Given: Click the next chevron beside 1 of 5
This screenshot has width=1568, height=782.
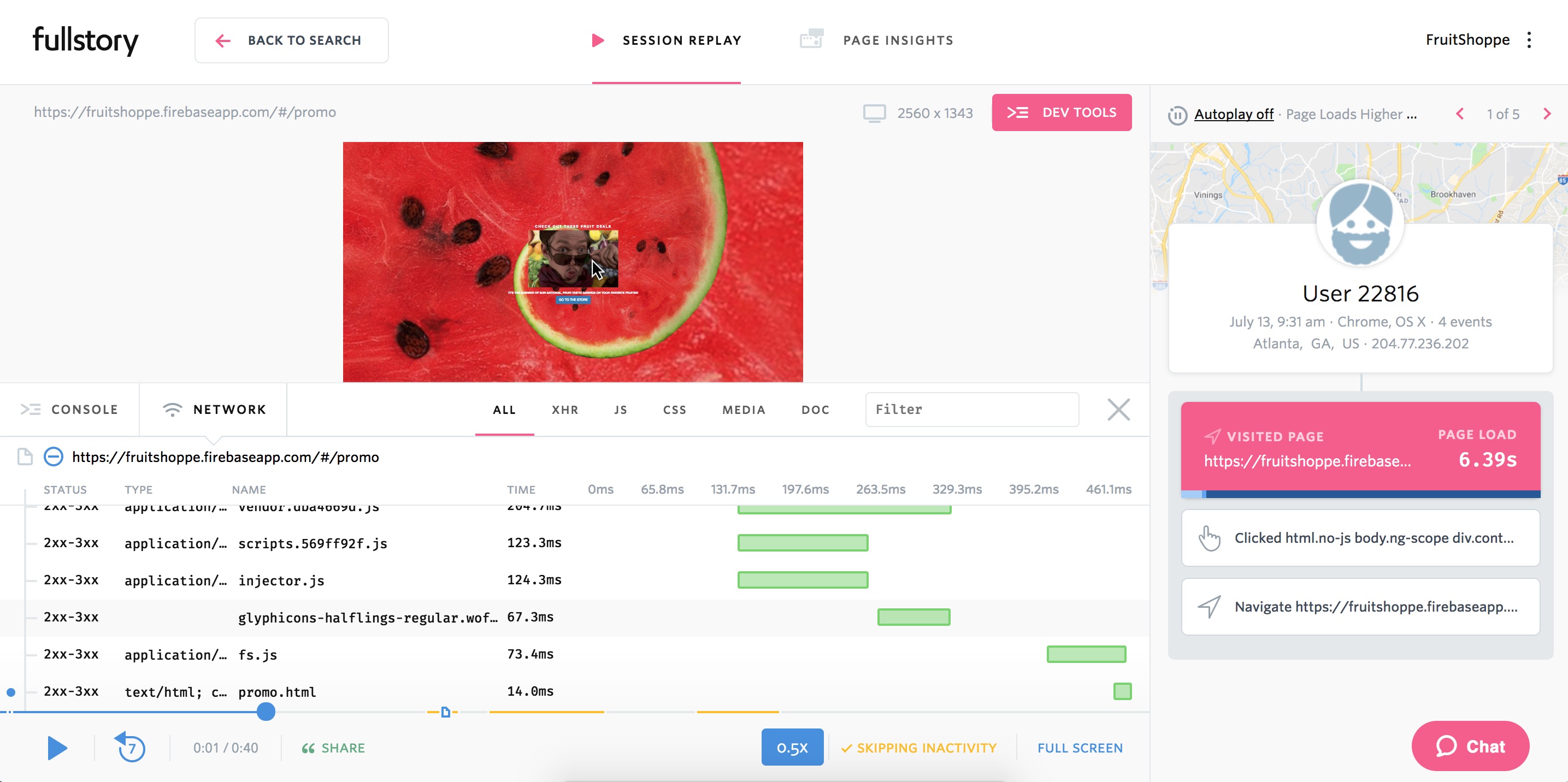Looking at the screenshot, I should pos(1547,114).
